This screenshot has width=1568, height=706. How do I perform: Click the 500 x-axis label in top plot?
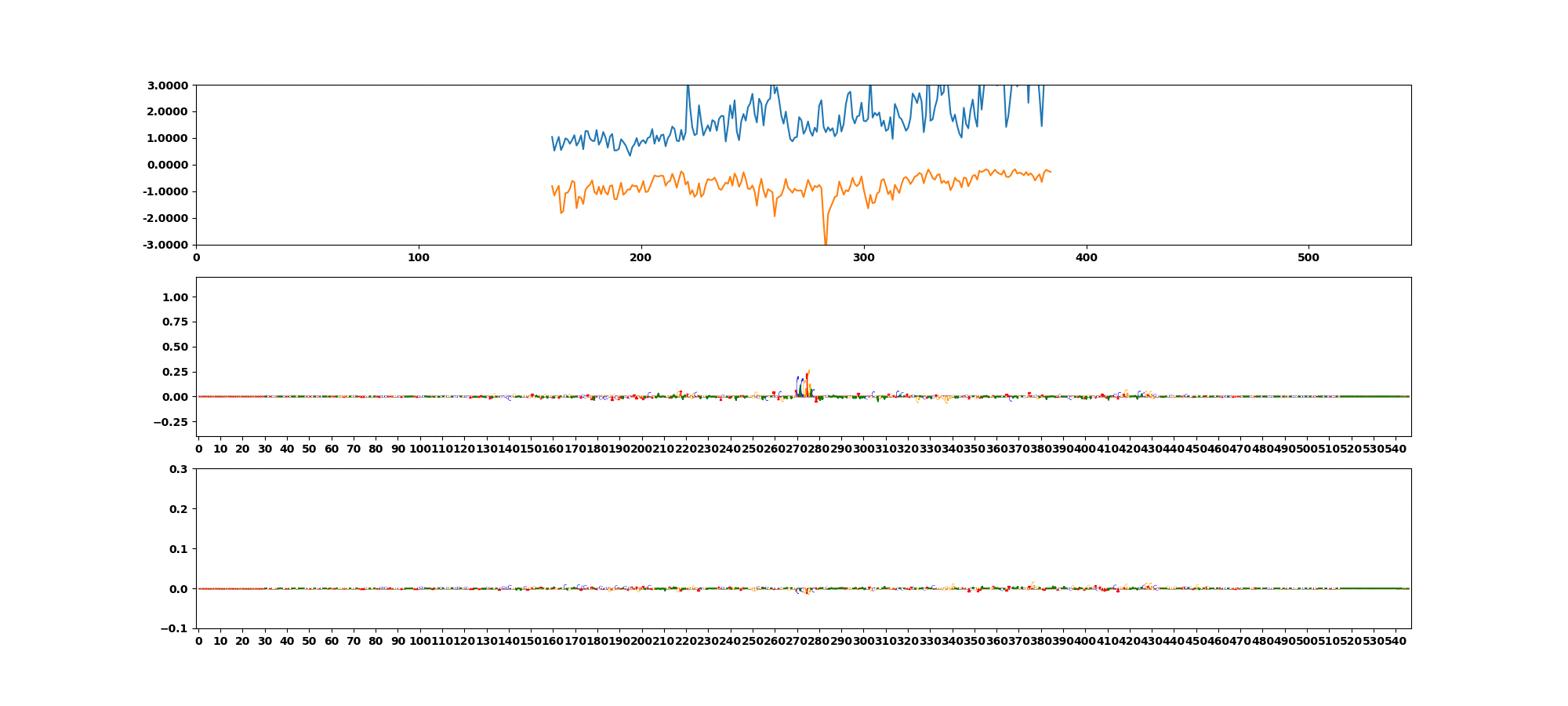click(1308, 257)
